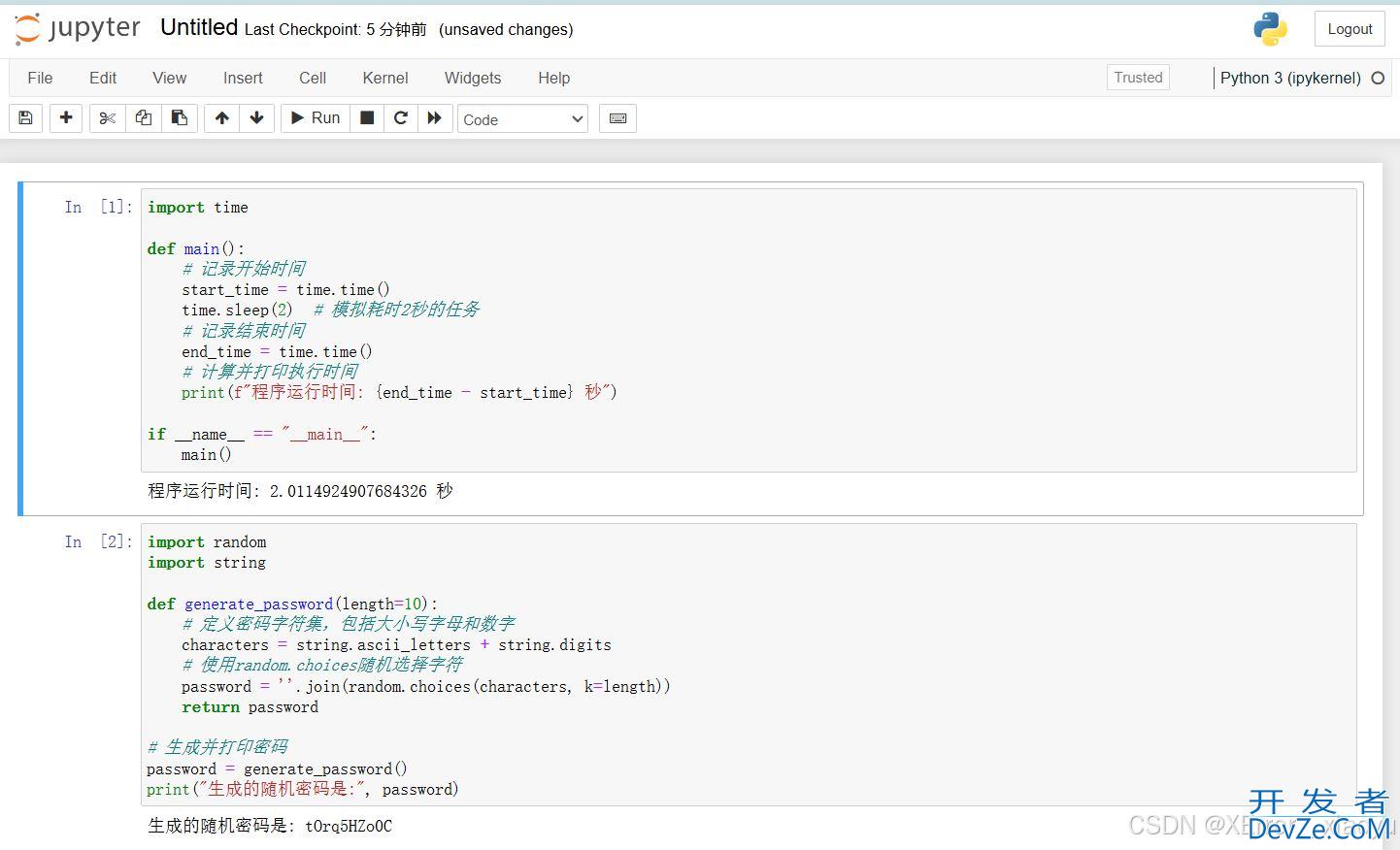Screen dimensions: 1400x850
Task: Move selected cell down arrow
Action: click(x=257, y=118)
